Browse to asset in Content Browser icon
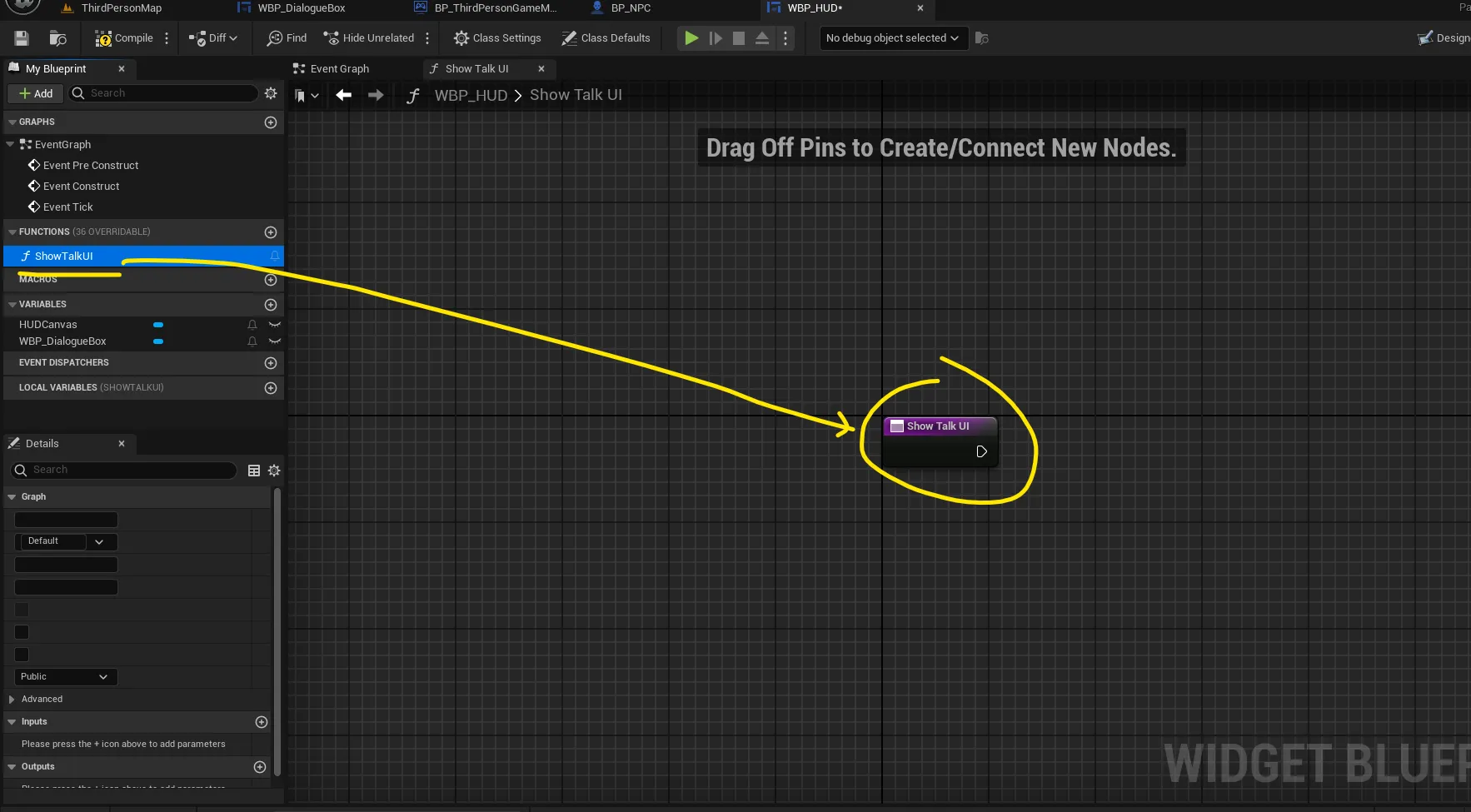Screen dimensions: 1471x812 (57, 38)
